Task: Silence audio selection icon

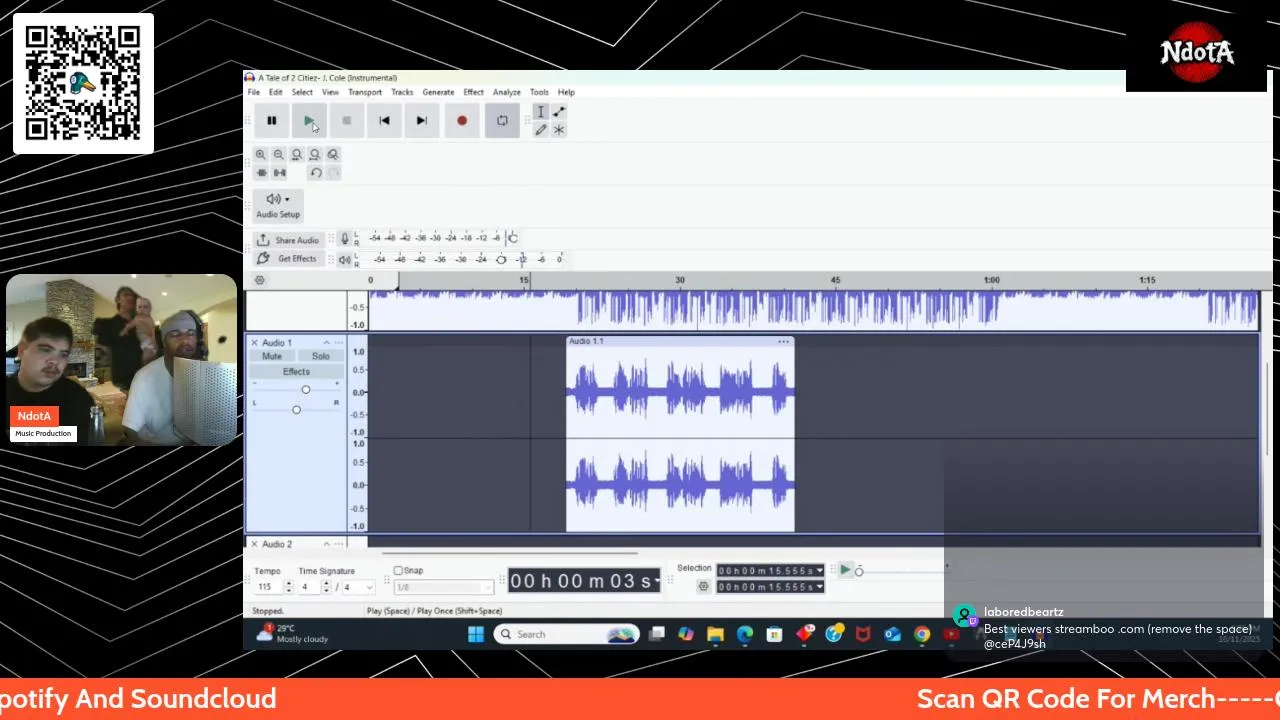Action: point(279,173)
